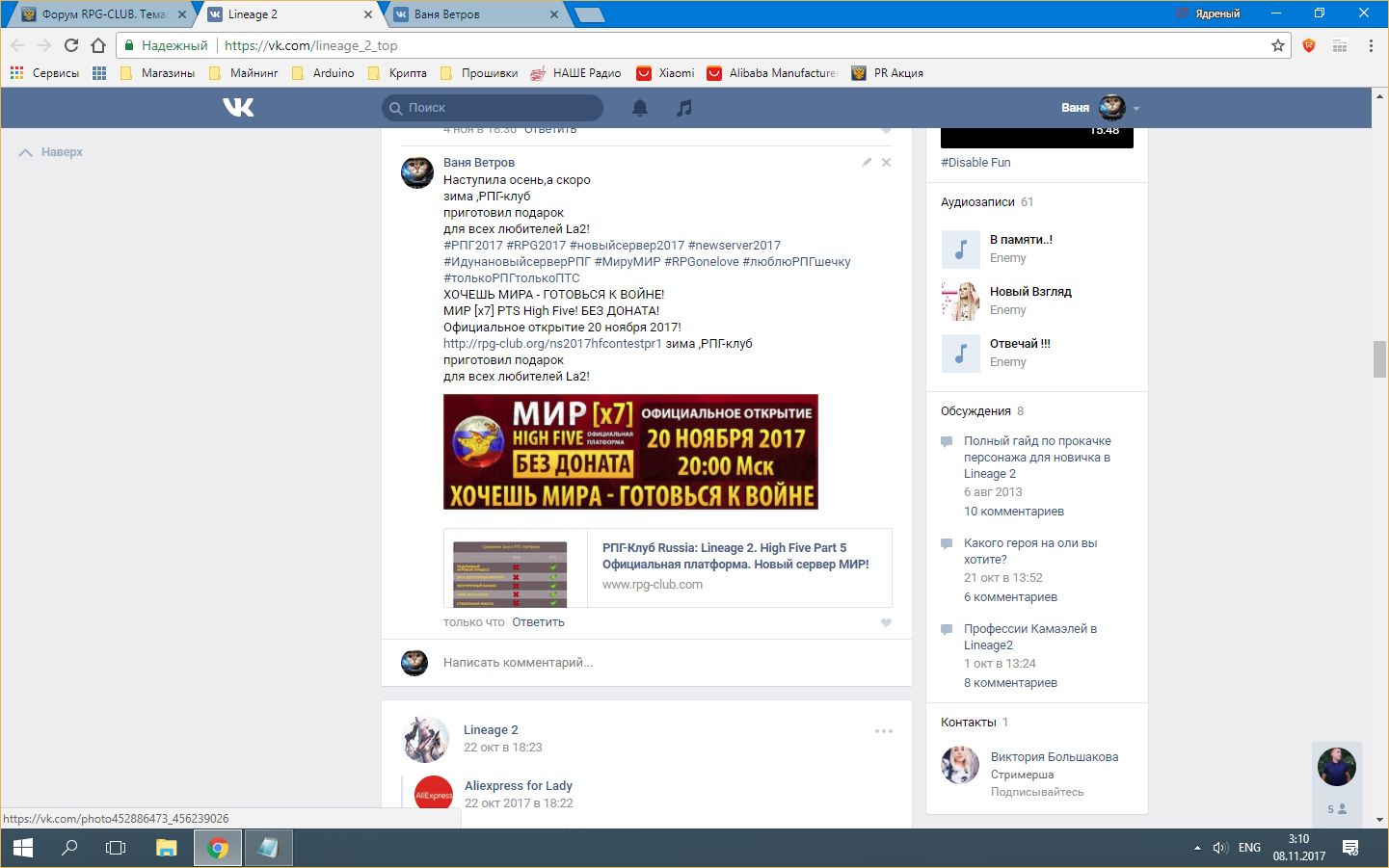Bookmark this page with the star
This screenshot has height=868, width=1389.
(1278, 45)
